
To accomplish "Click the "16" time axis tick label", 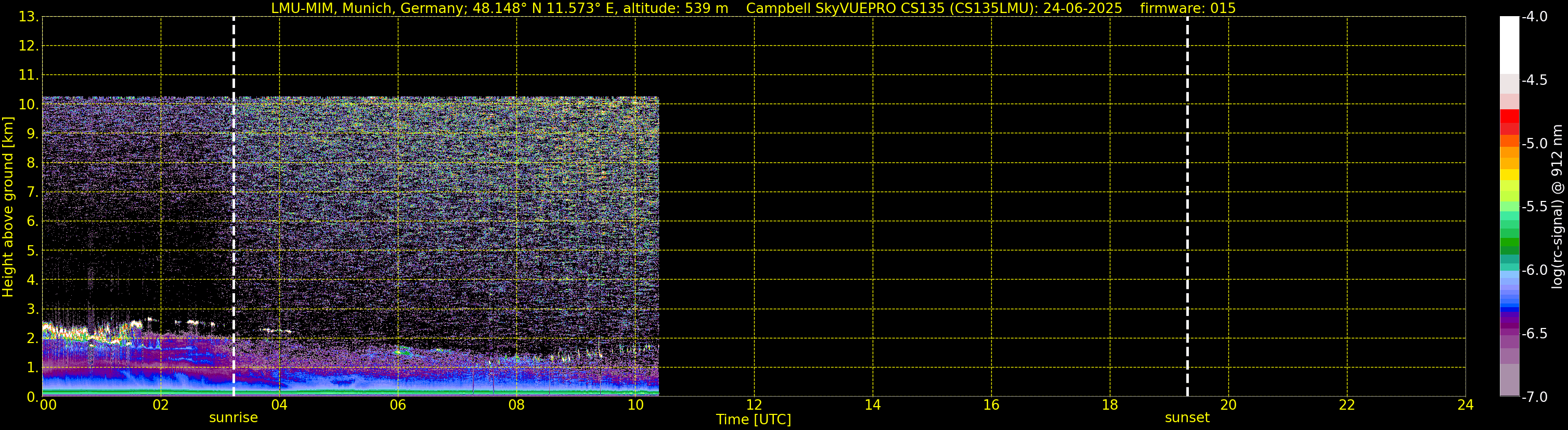I will click(992, 405).
